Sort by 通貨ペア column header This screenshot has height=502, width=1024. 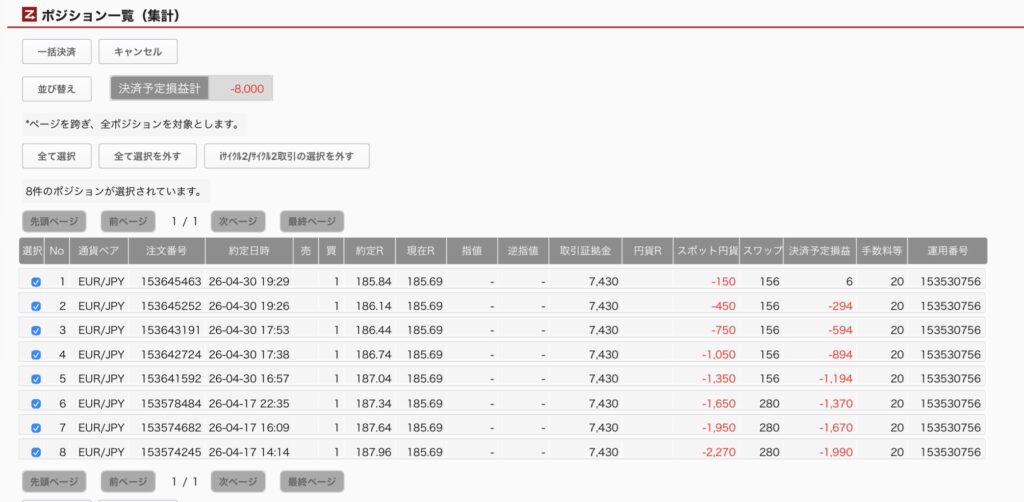pyautogui.click(x=99, y=251)
